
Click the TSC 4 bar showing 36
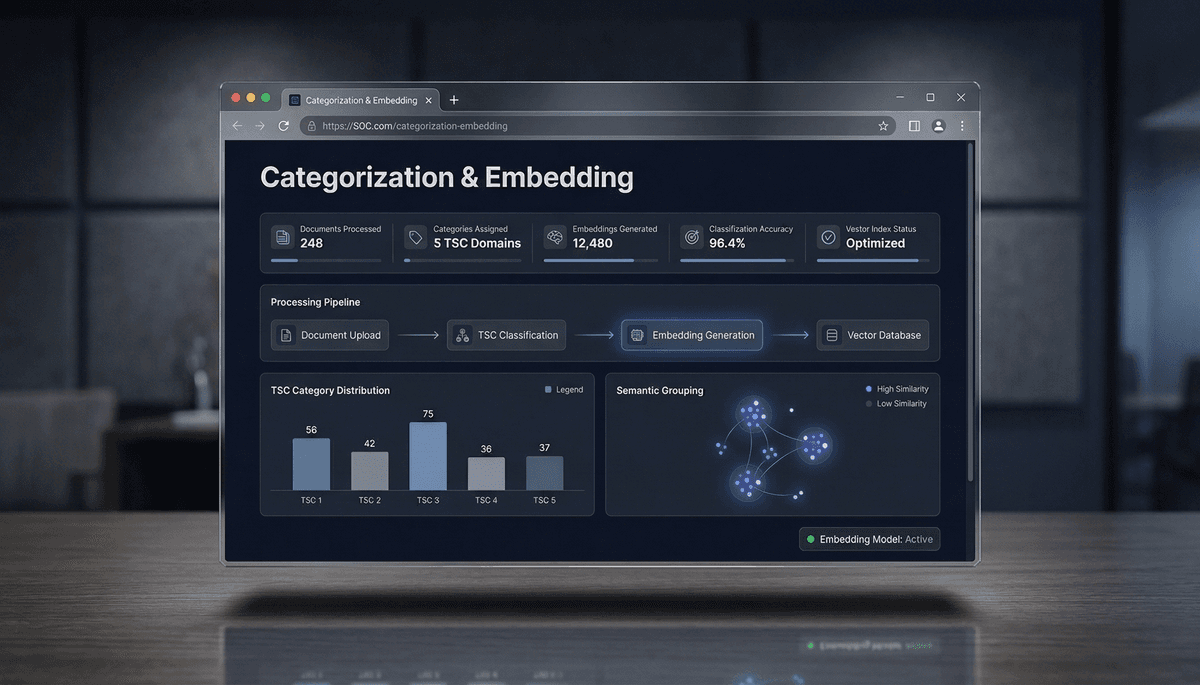point(486,474)
